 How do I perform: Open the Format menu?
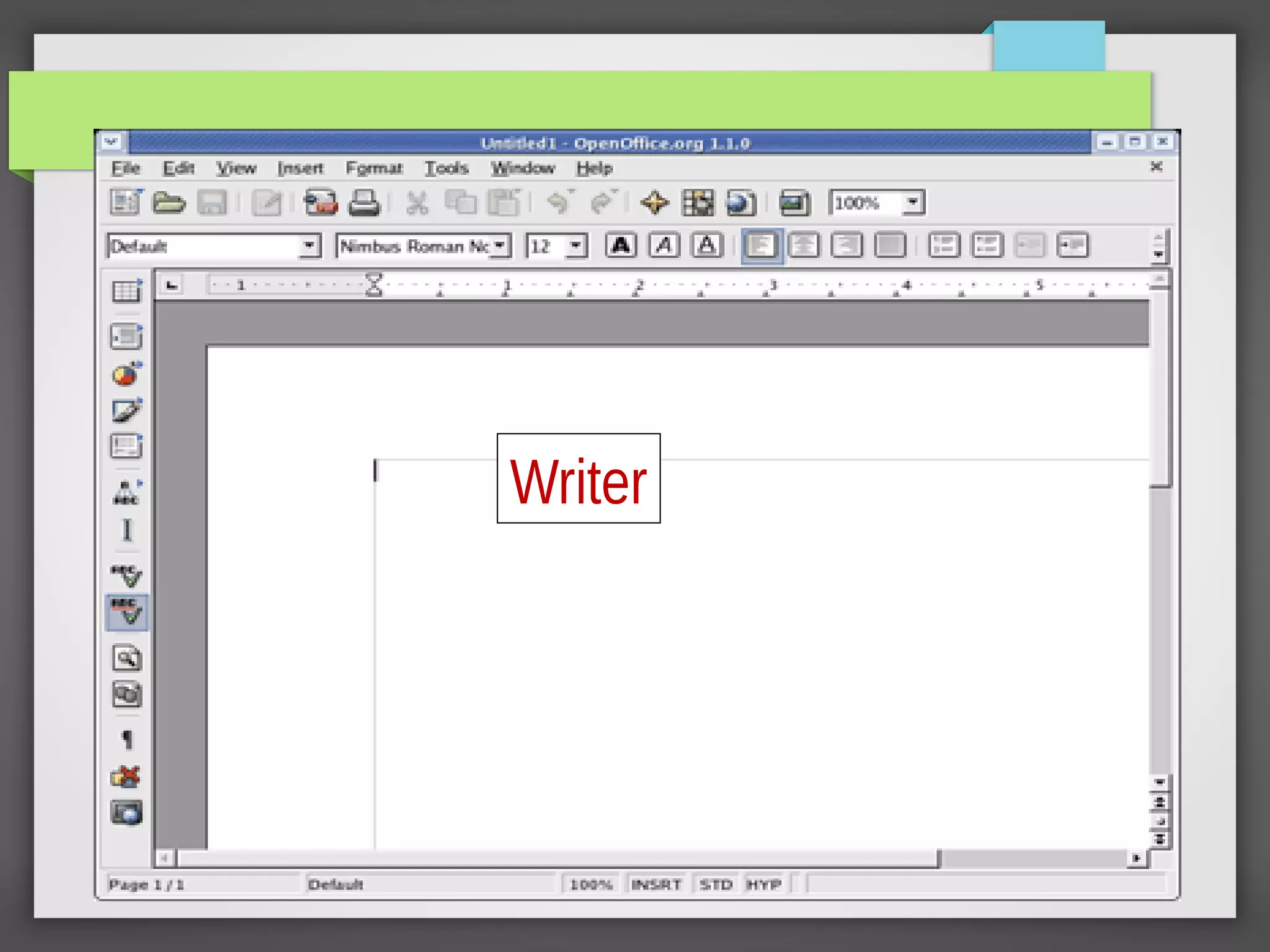tap(374, 169)
